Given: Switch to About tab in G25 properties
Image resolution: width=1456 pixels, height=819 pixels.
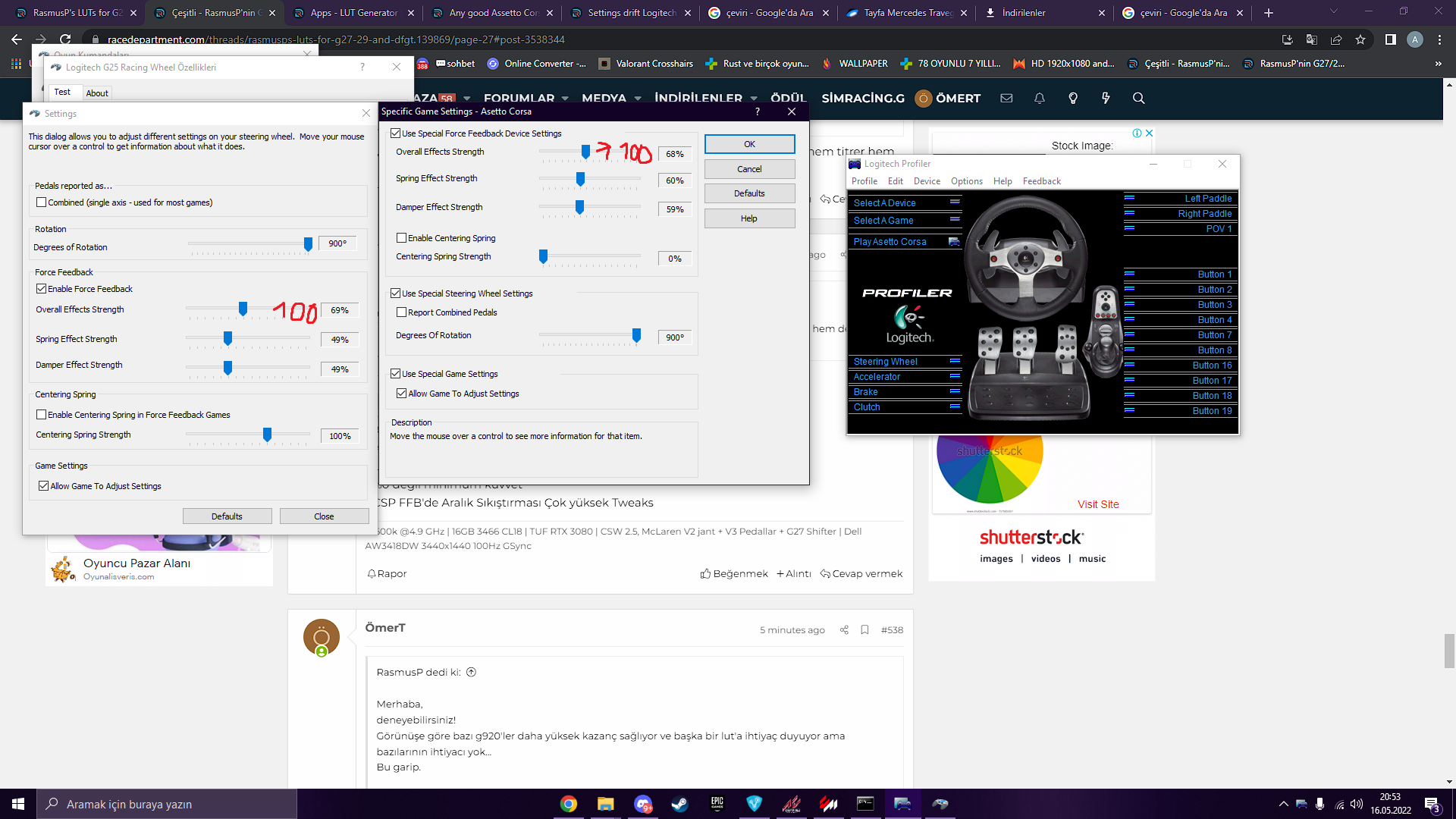Looking at the screenshot, I should 97,93.
